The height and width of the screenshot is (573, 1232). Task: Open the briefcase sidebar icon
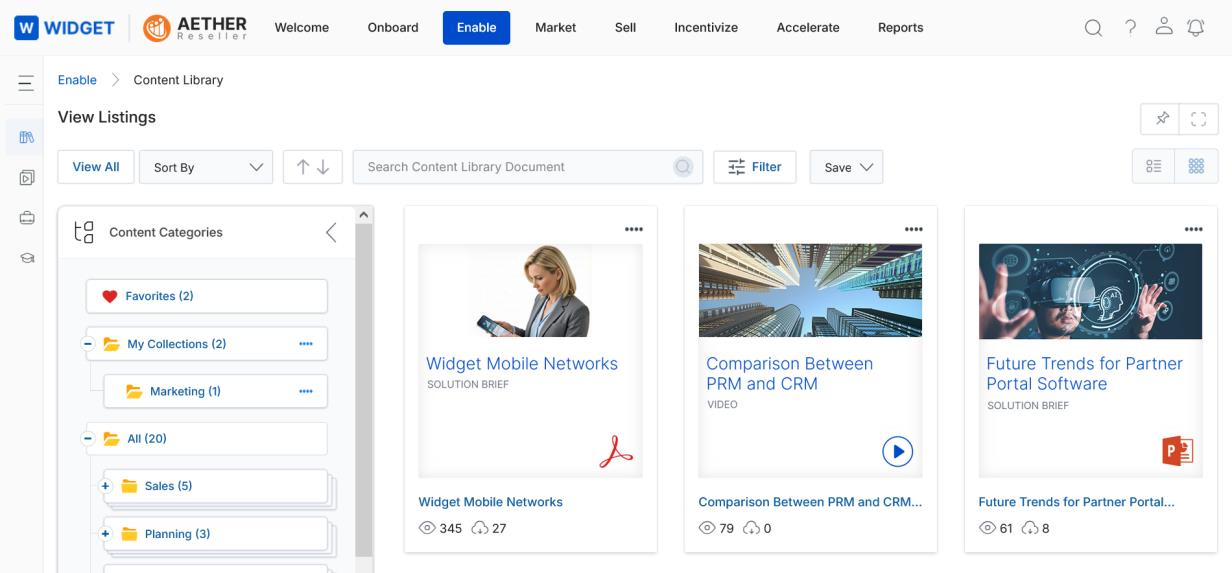(27, 217)
